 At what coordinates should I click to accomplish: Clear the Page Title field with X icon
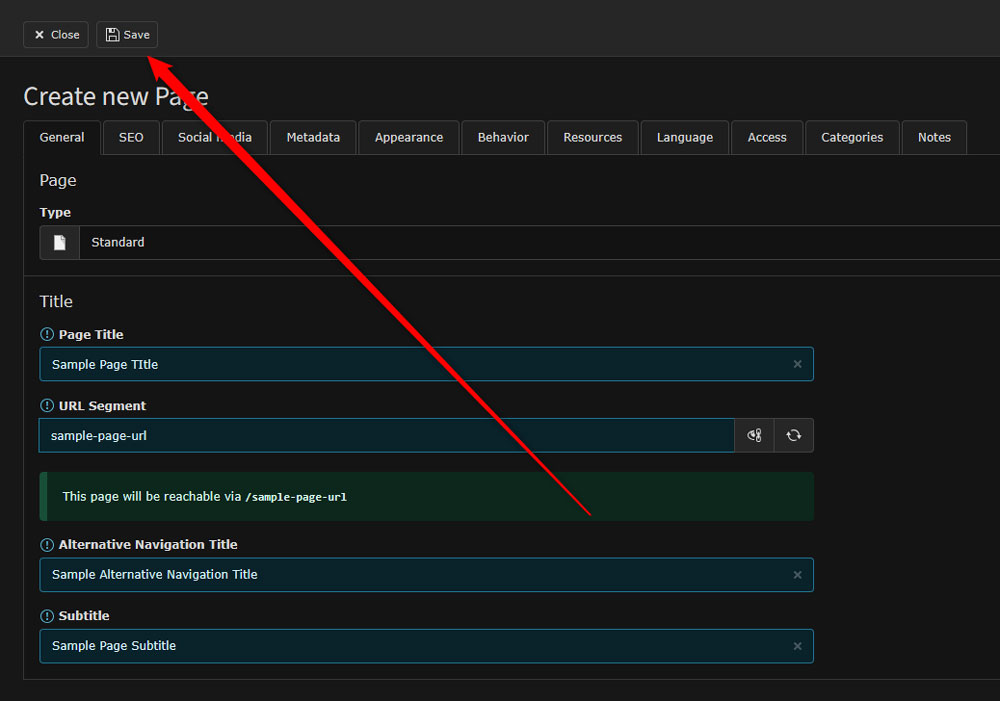[797, 365]
